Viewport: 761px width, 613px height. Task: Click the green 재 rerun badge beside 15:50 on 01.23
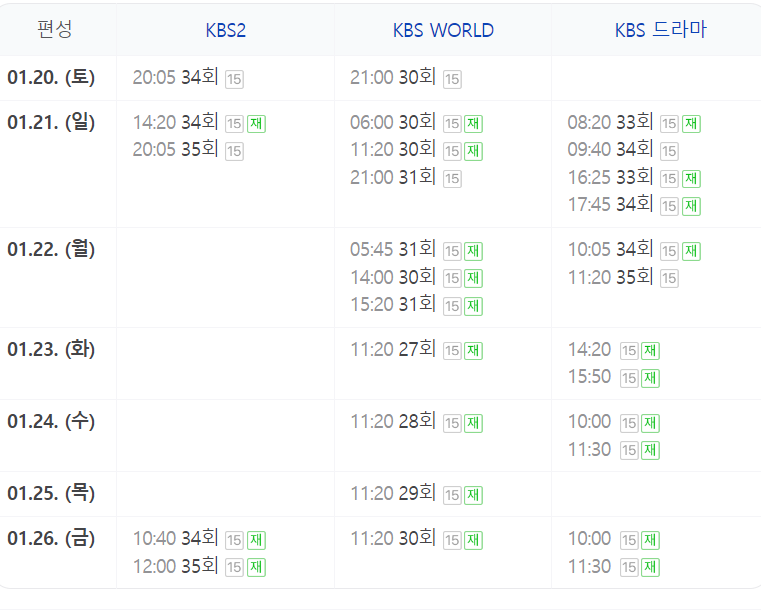tap(650, 378)
